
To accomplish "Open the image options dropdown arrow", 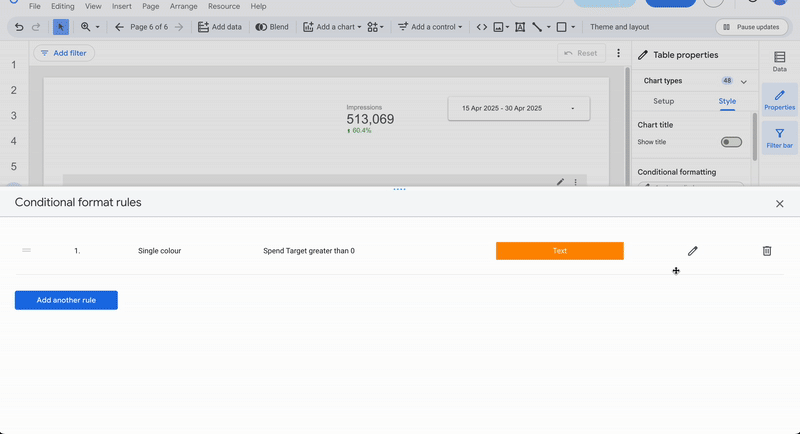I will pyautogui.click(x=507, y=27).
